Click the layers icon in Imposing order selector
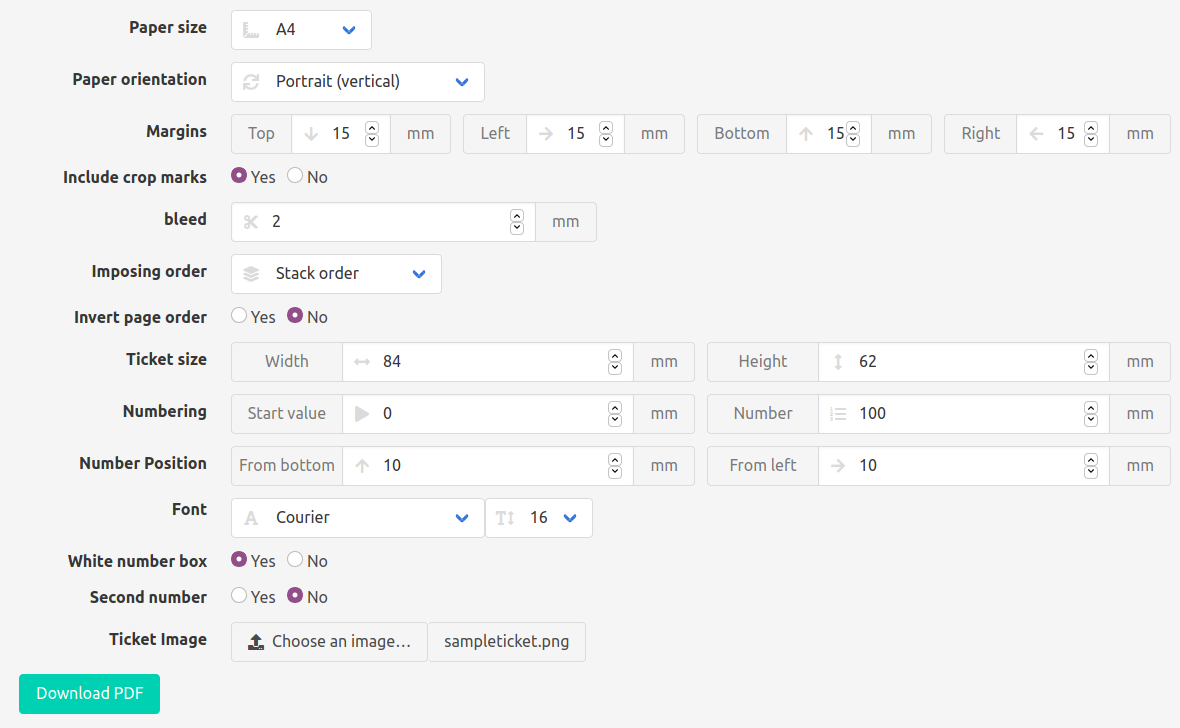Viewport: 1180px width, 728px height. point(251,274)
